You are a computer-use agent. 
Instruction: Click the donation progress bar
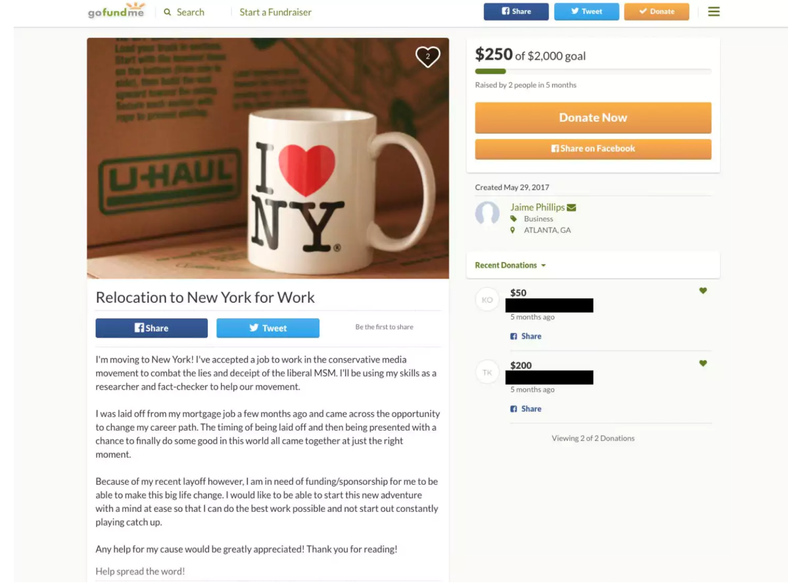(593, 71)
